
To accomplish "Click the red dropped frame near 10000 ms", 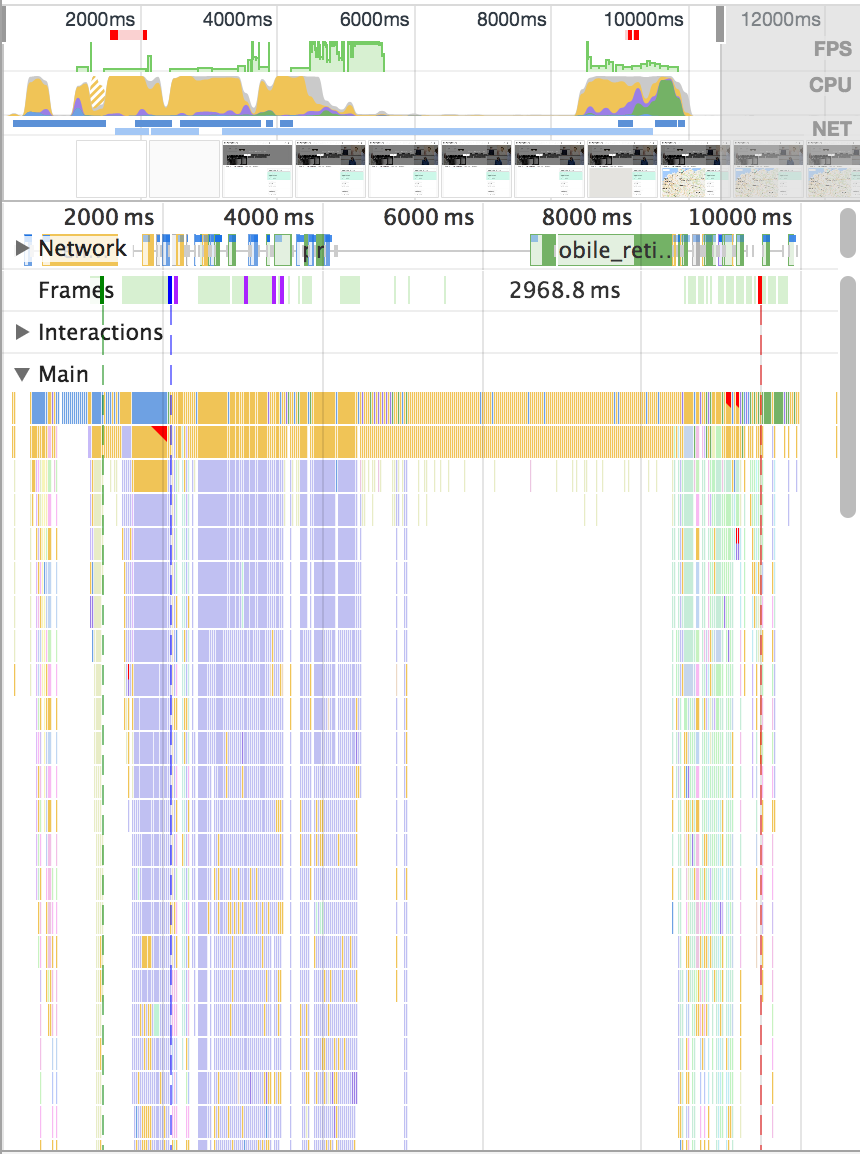I will (x=760, y=290).
